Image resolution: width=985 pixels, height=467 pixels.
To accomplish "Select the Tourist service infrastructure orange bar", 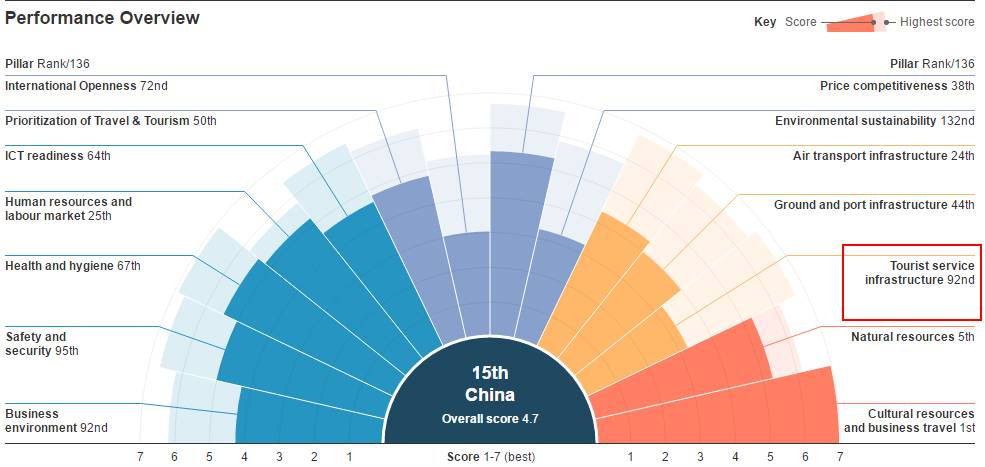I will pyautogui.click(x=634, y=349).
